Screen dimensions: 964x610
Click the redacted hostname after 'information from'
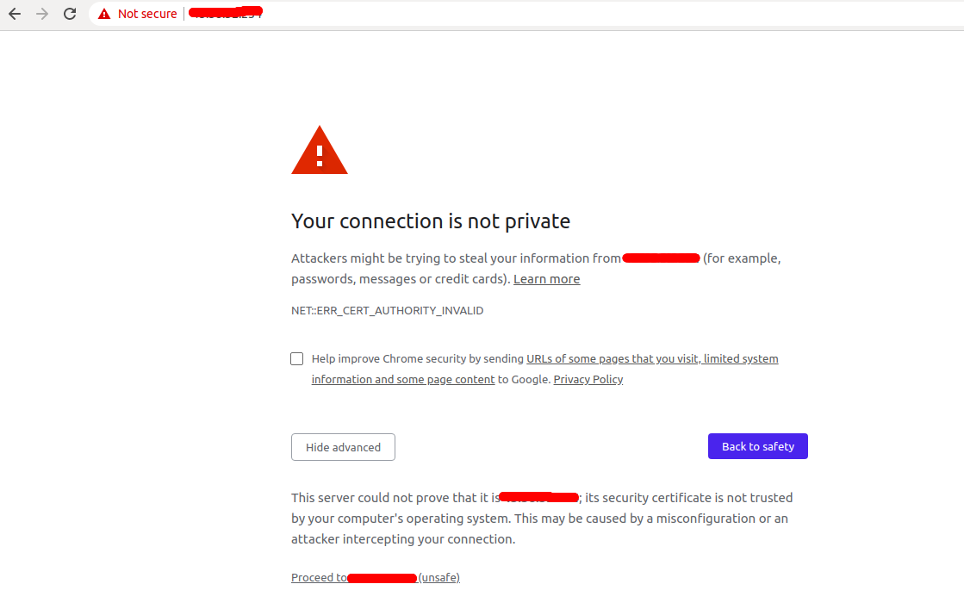pyautogui.click(x=661, y=258)
